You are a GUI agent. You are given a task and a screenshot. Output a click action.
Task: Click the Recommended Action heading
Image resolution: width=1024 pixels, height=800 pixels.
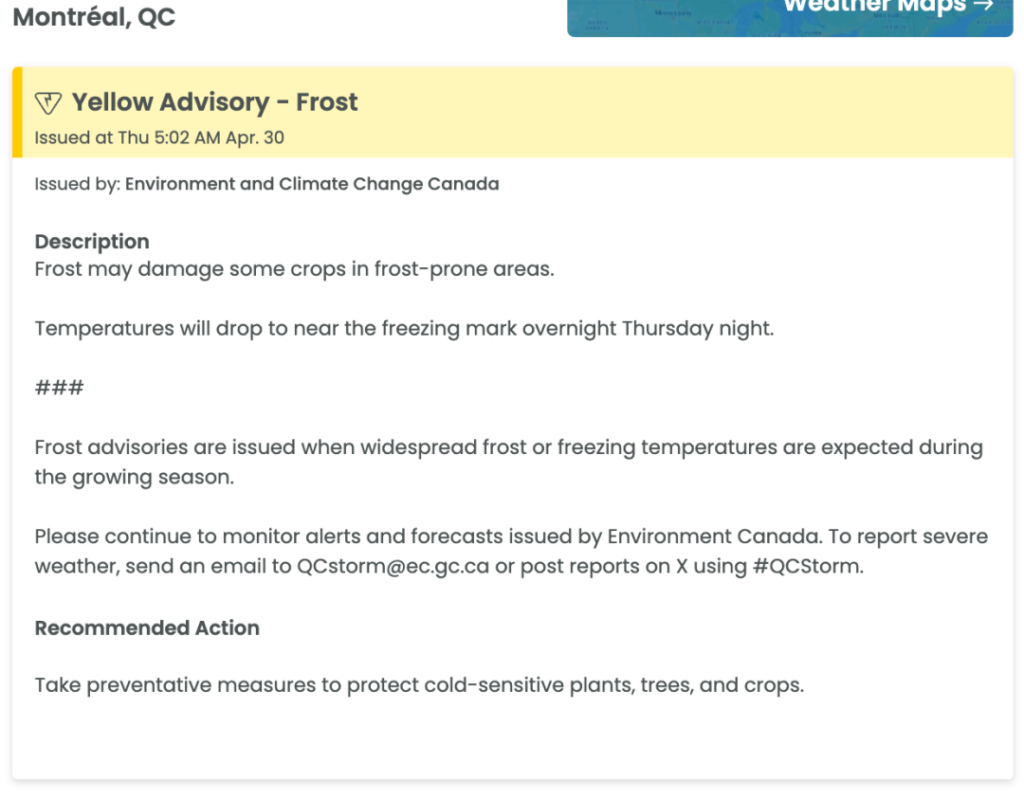pyautogui.click(x=147, y=628)
